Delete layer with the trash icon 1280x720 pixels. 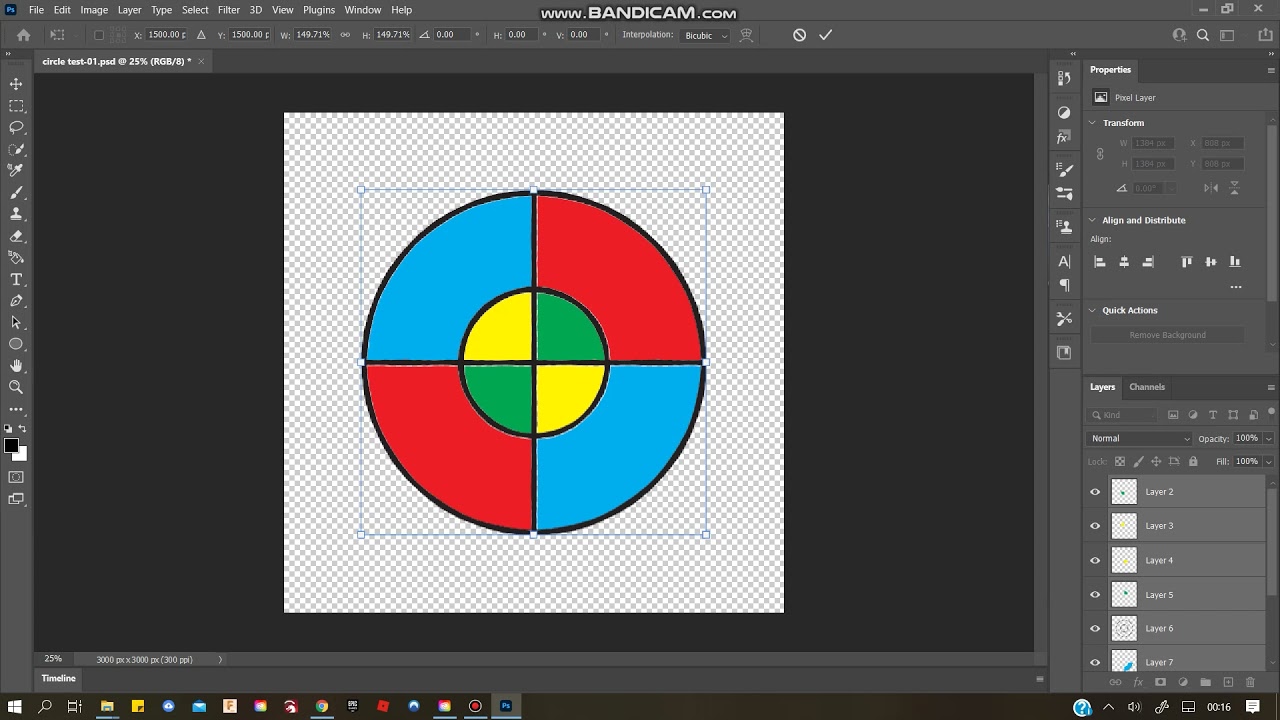pos(1250,682)
